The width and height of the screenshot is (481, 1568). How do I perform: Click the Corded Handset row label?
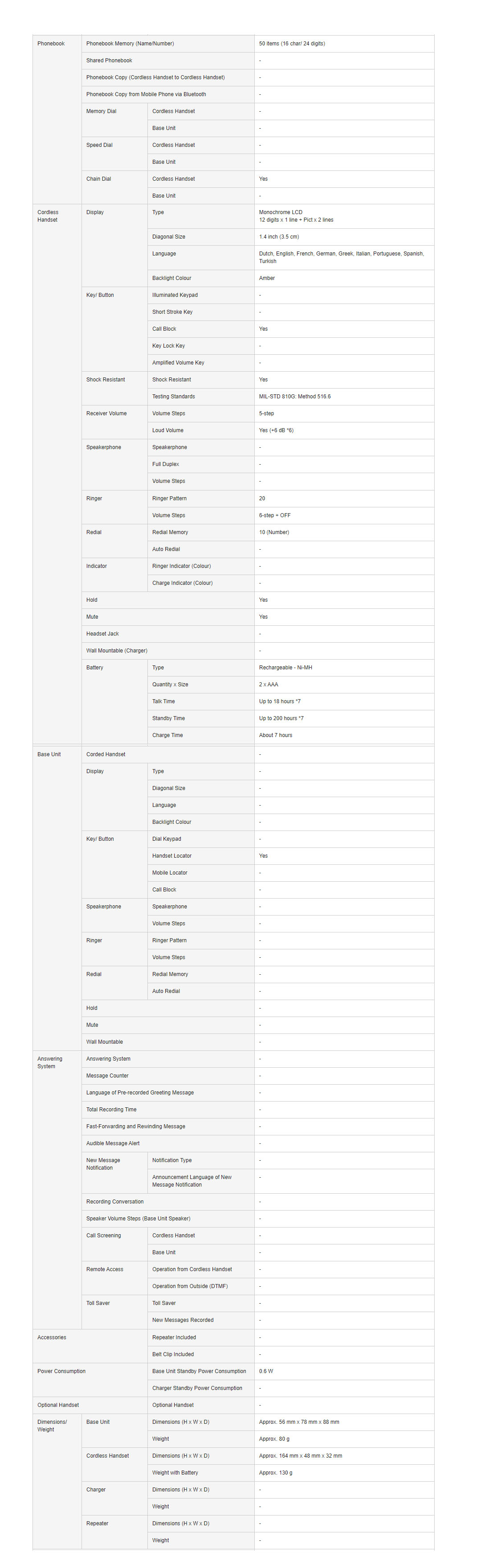(106, 755)
